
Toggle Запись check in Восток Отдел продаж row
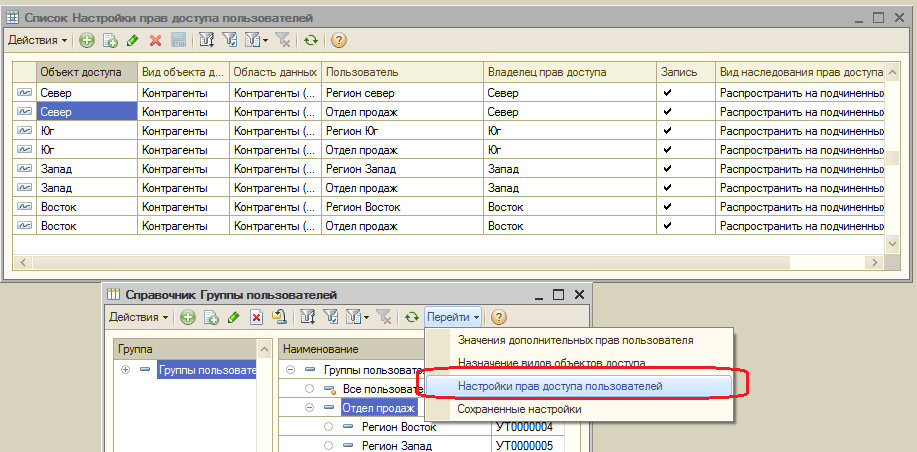pos(667,226)
